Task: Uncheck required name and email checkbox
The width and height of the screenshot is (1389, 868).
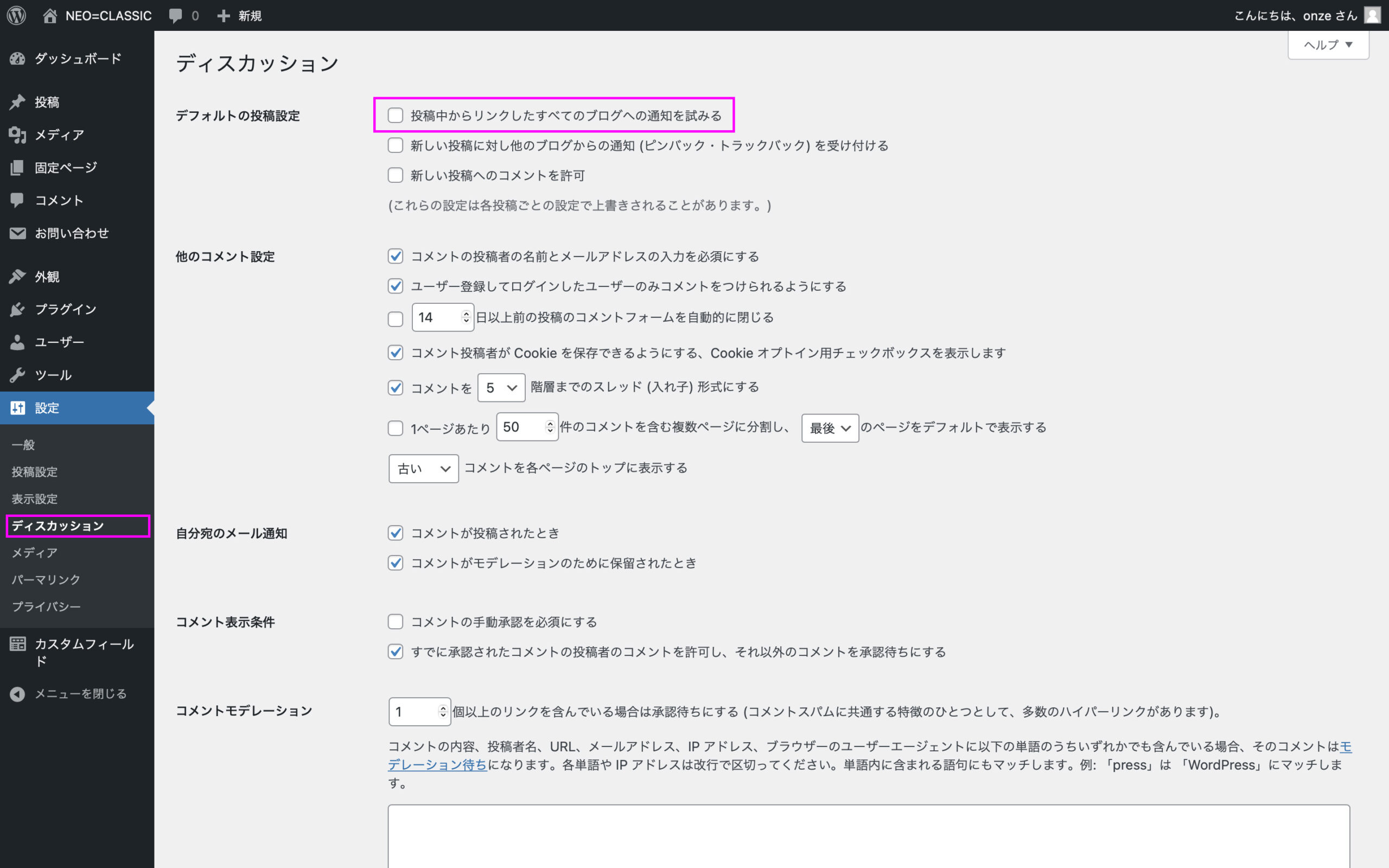Action: tap(396, 256)
